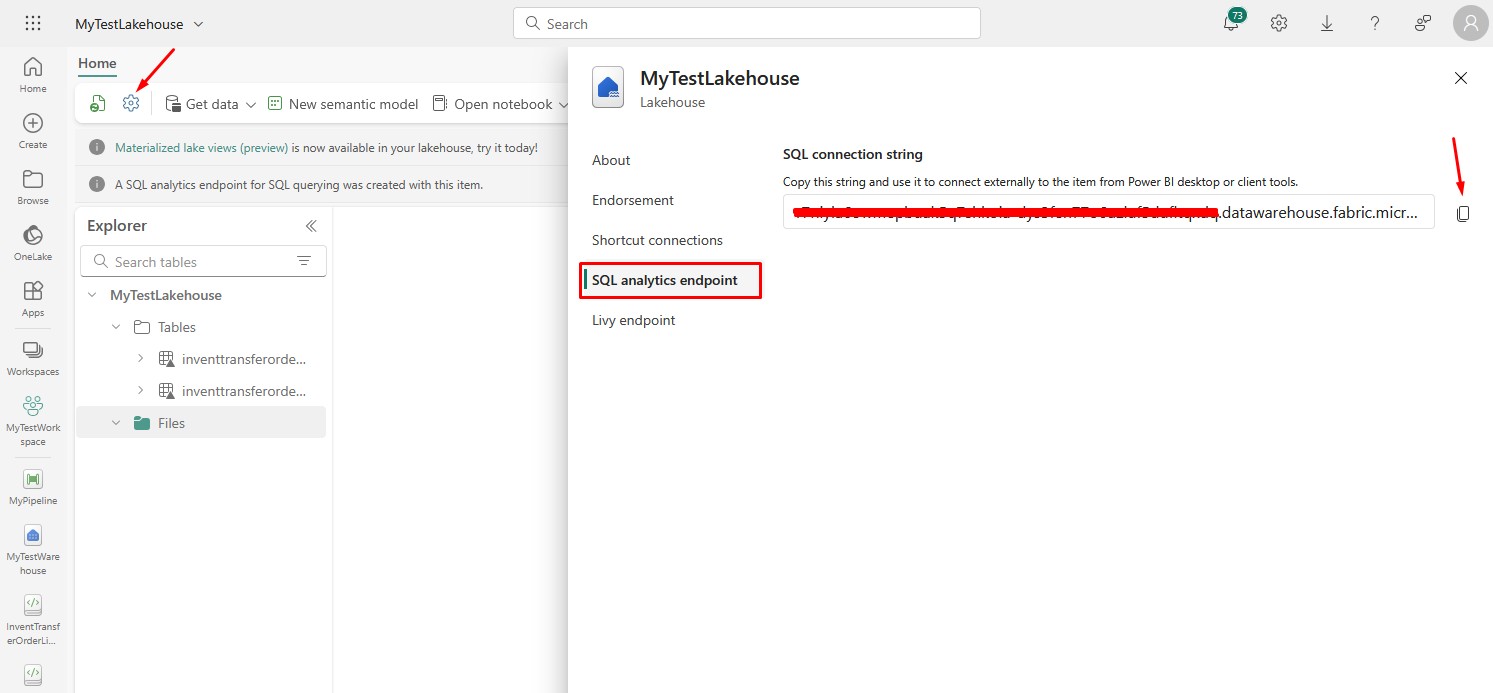This screenshot has width=1493, height=693.
Task: Open MyTestWorkspace in the left navigation
Action: click(x=33, y=420)
